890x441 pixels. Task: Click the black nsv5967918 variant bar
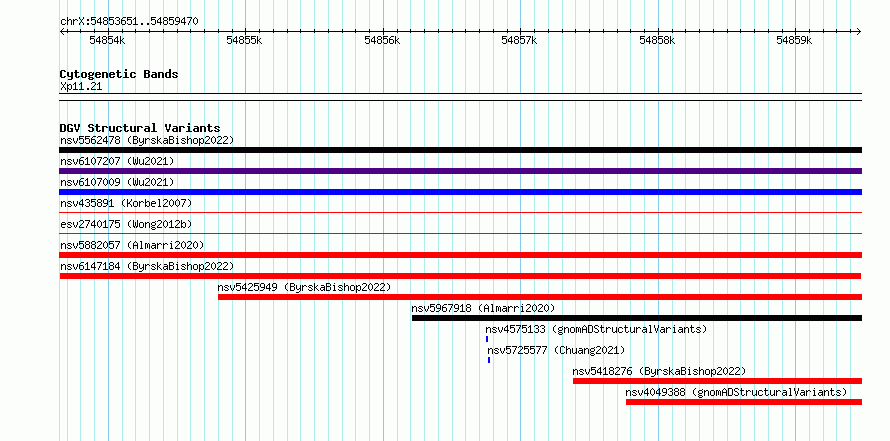pyautogui.click(x=637, y=318)
